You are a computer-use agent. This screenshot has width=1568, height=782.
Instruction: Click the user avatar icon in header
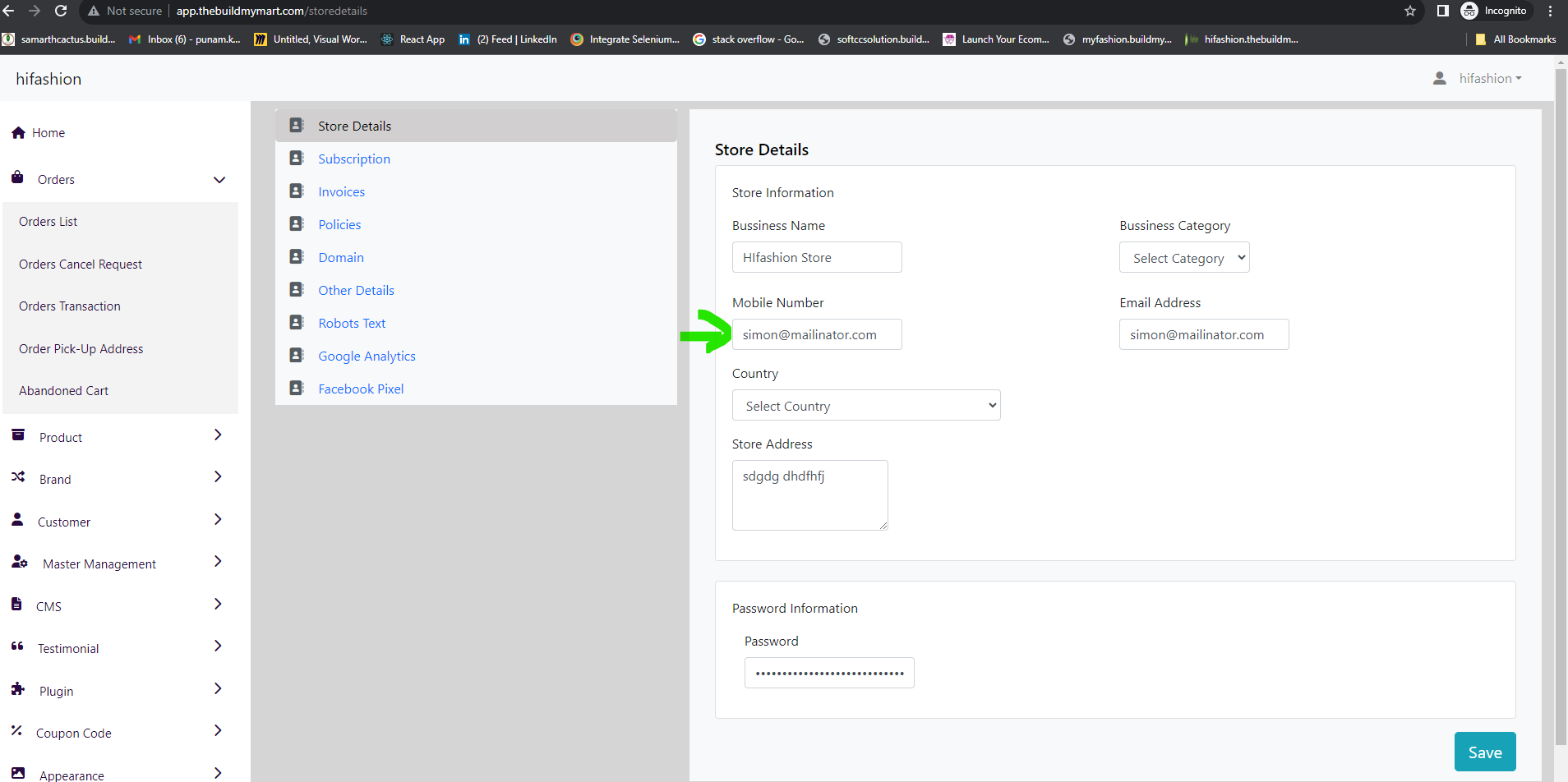pyautogui.click(x=1440, y=78)
